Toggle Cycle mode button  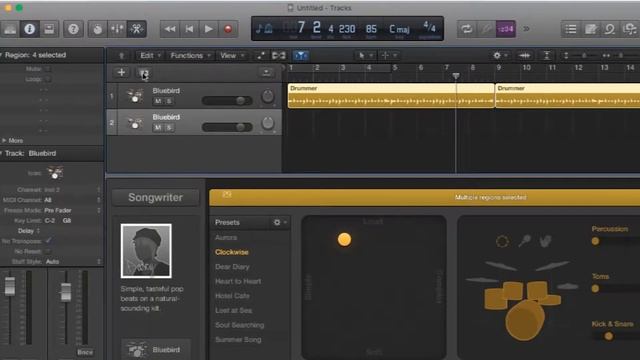tap(467, 29)
